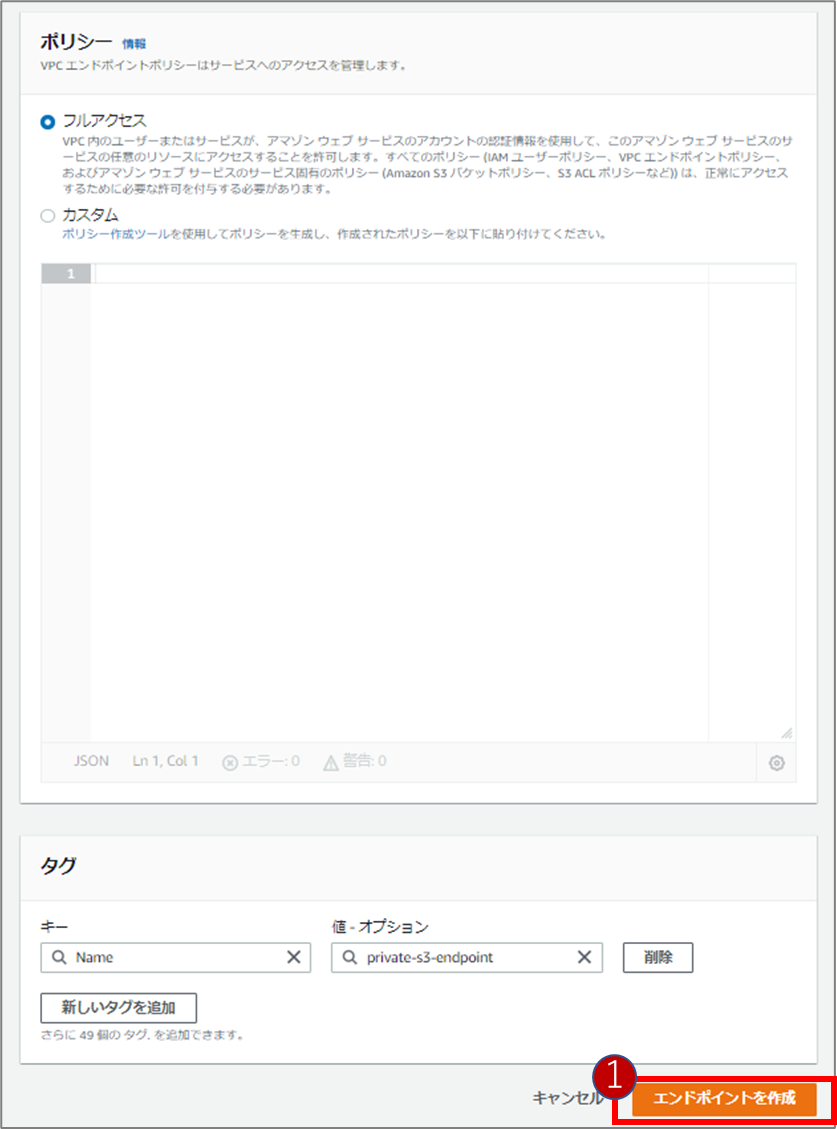Click the キー column label
The width and height of the screenshot is (837, 1129).
click(x=54, y=927)
